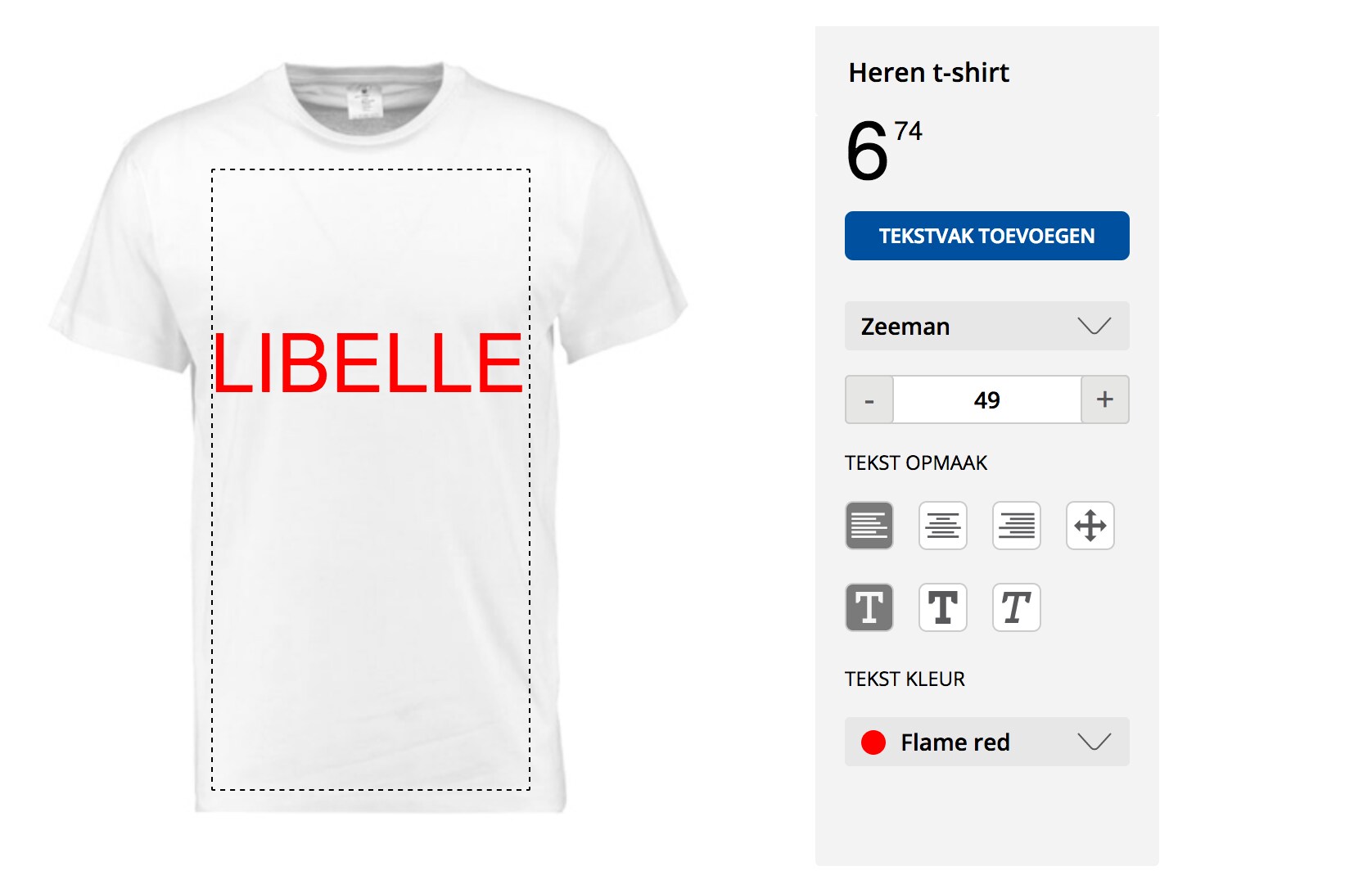Click TEKSTVAK TOEVOEGEN button
Screen dimensions: 1372x871
[x=986, y=236]
